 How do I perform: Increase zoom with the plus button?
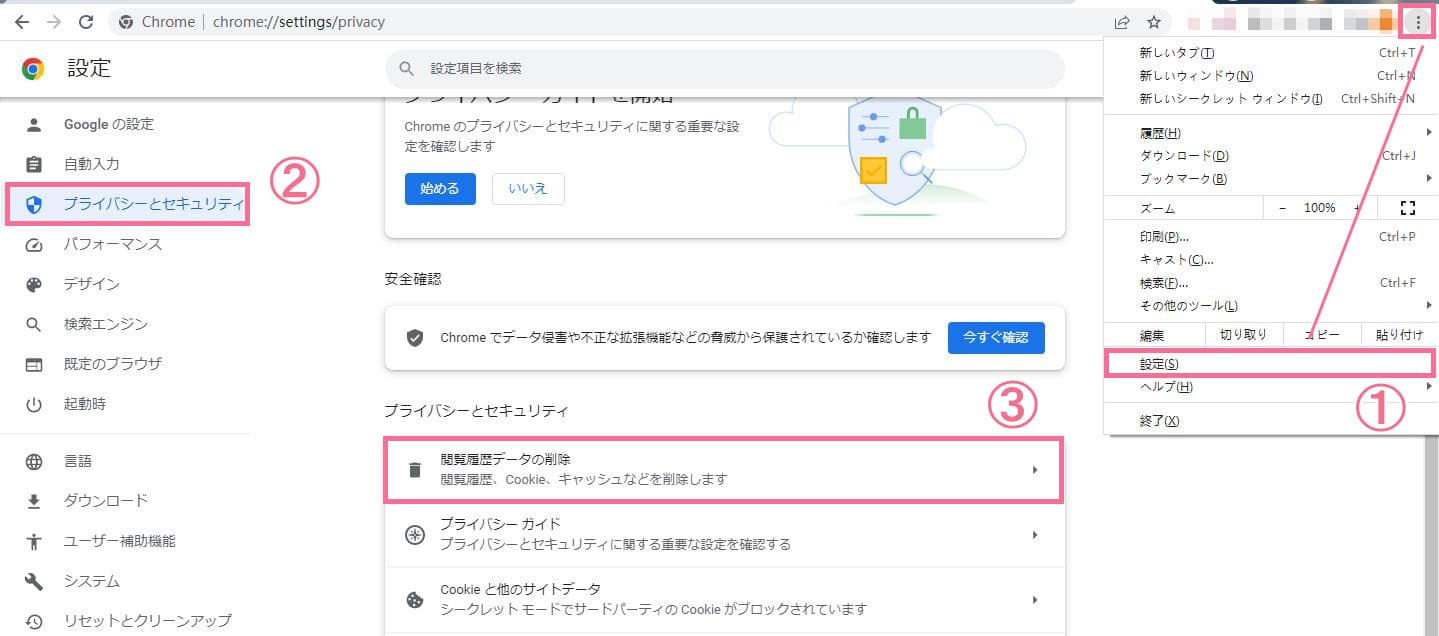[1357, 208]
